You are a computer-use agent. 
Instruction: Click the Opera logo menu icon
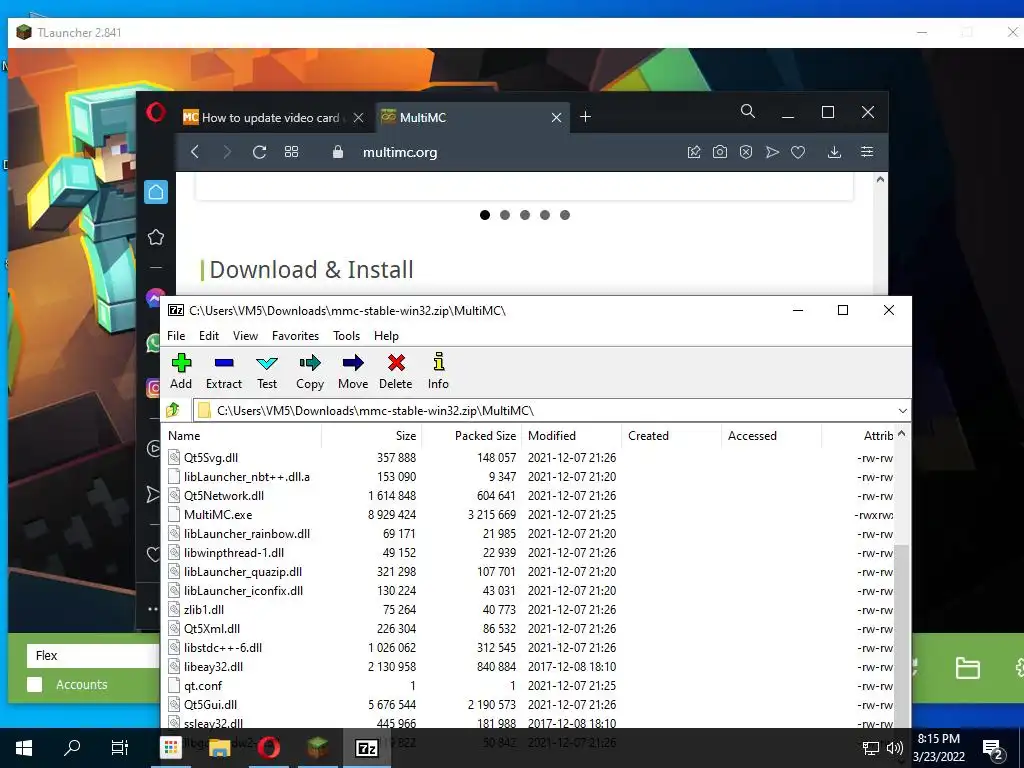[x=156, y=113]
